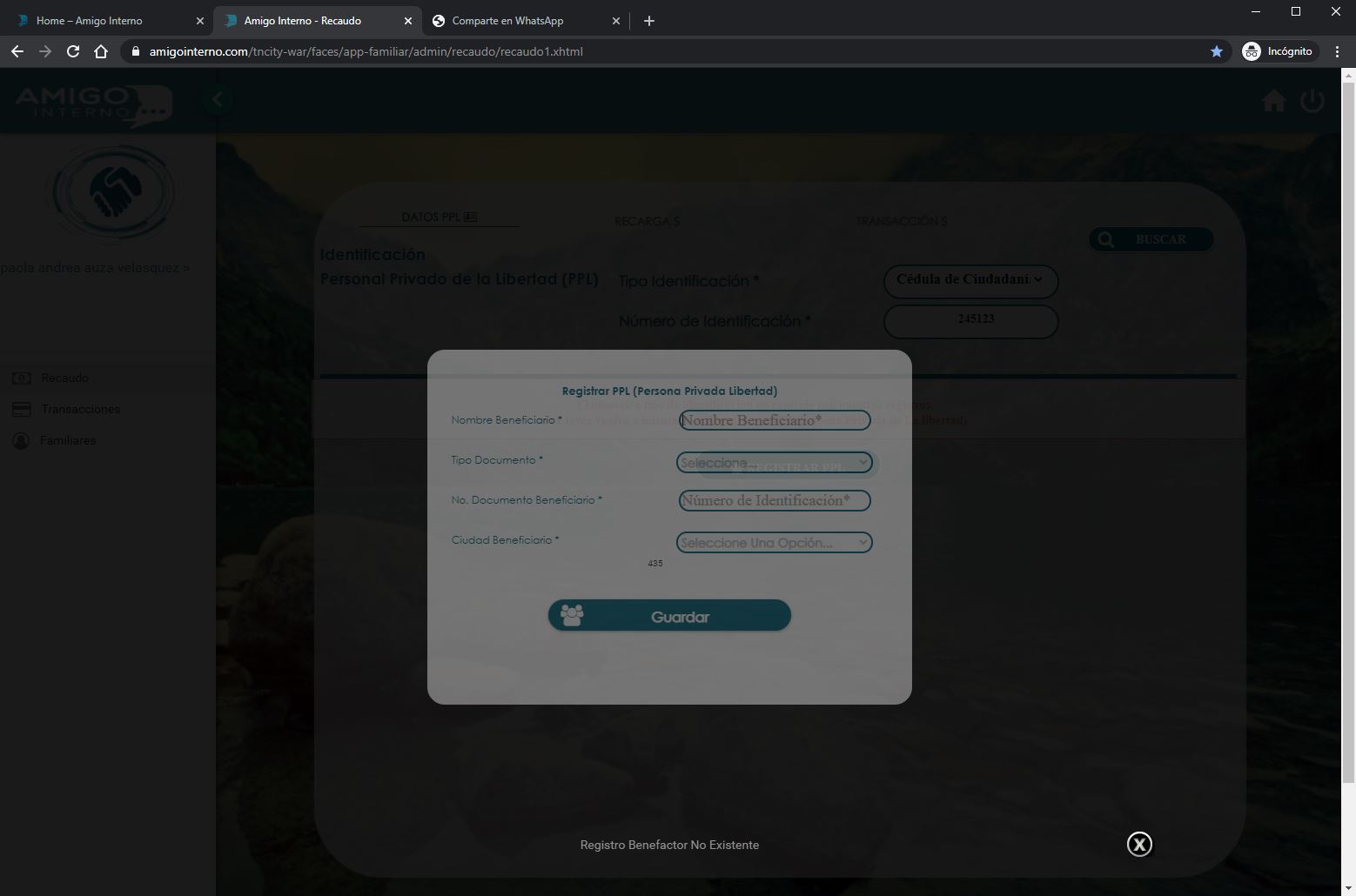1356x896 pixels.
Task: Click the magnifier icon in BUSCAR
Action: coord(1105,239)
